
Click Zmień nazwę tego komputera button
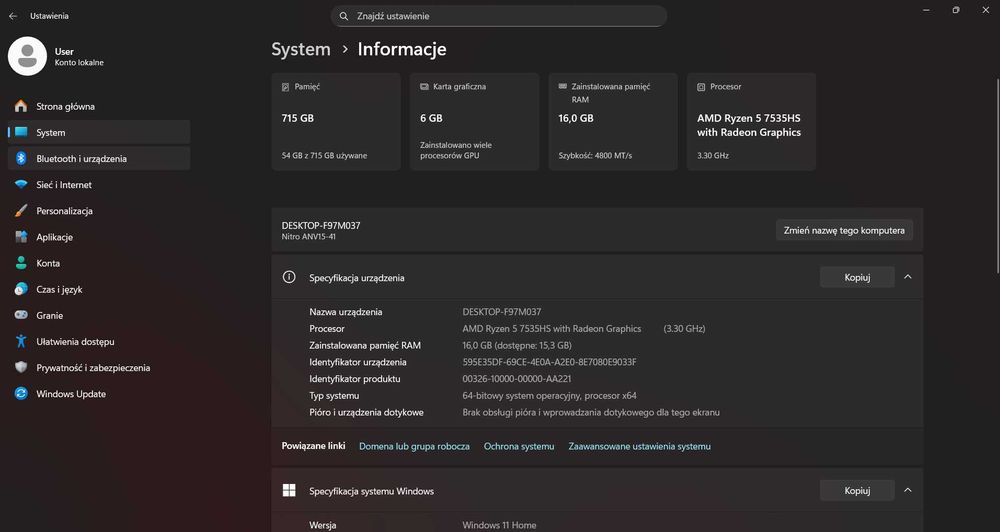click(x=844, y=230)
